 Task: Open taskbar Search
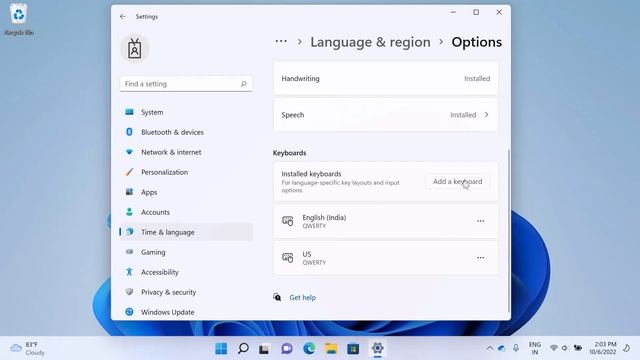pyautogui.click(x=243, y=349)
